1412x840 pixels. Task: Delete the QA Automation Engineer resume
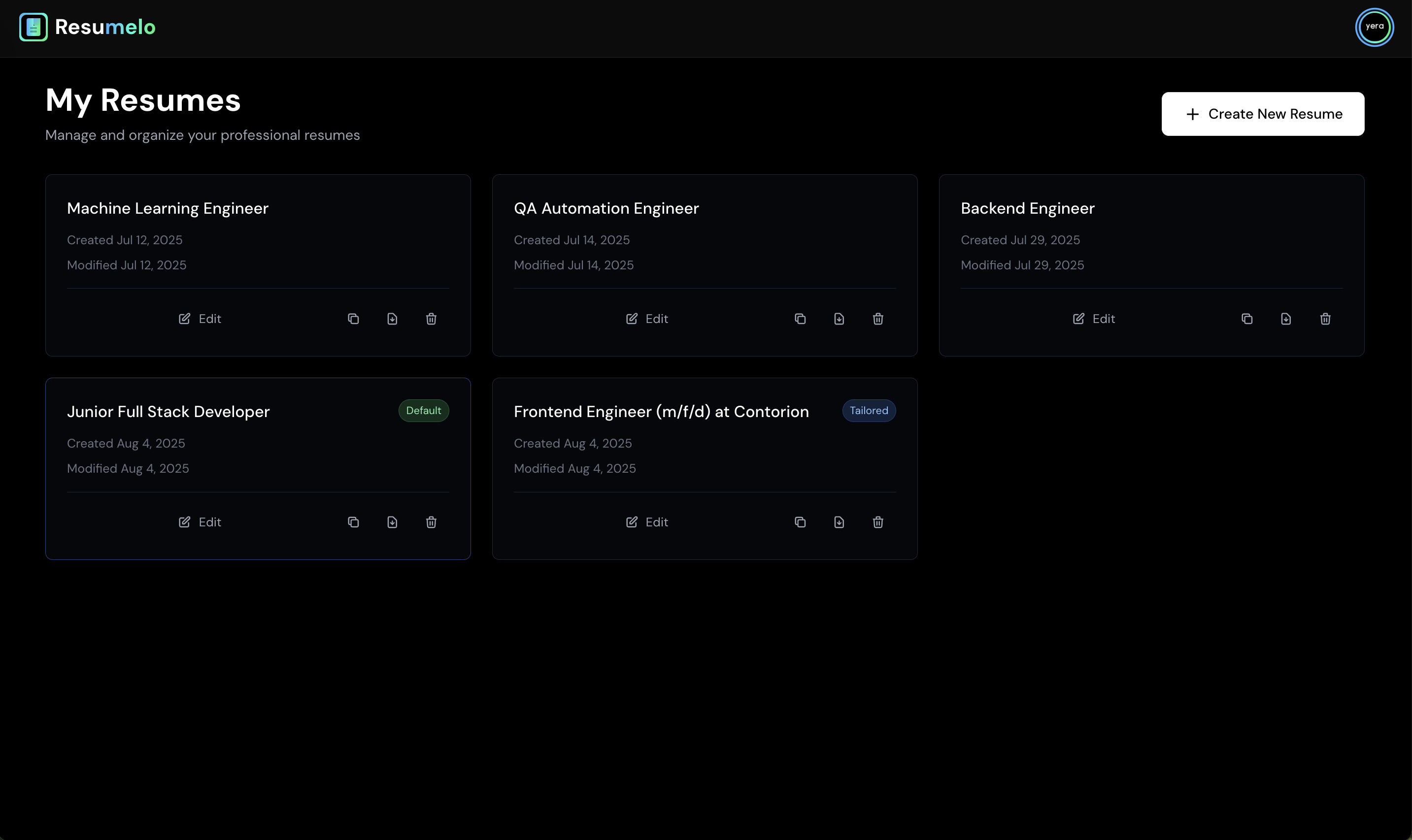[x=878, y=319]
